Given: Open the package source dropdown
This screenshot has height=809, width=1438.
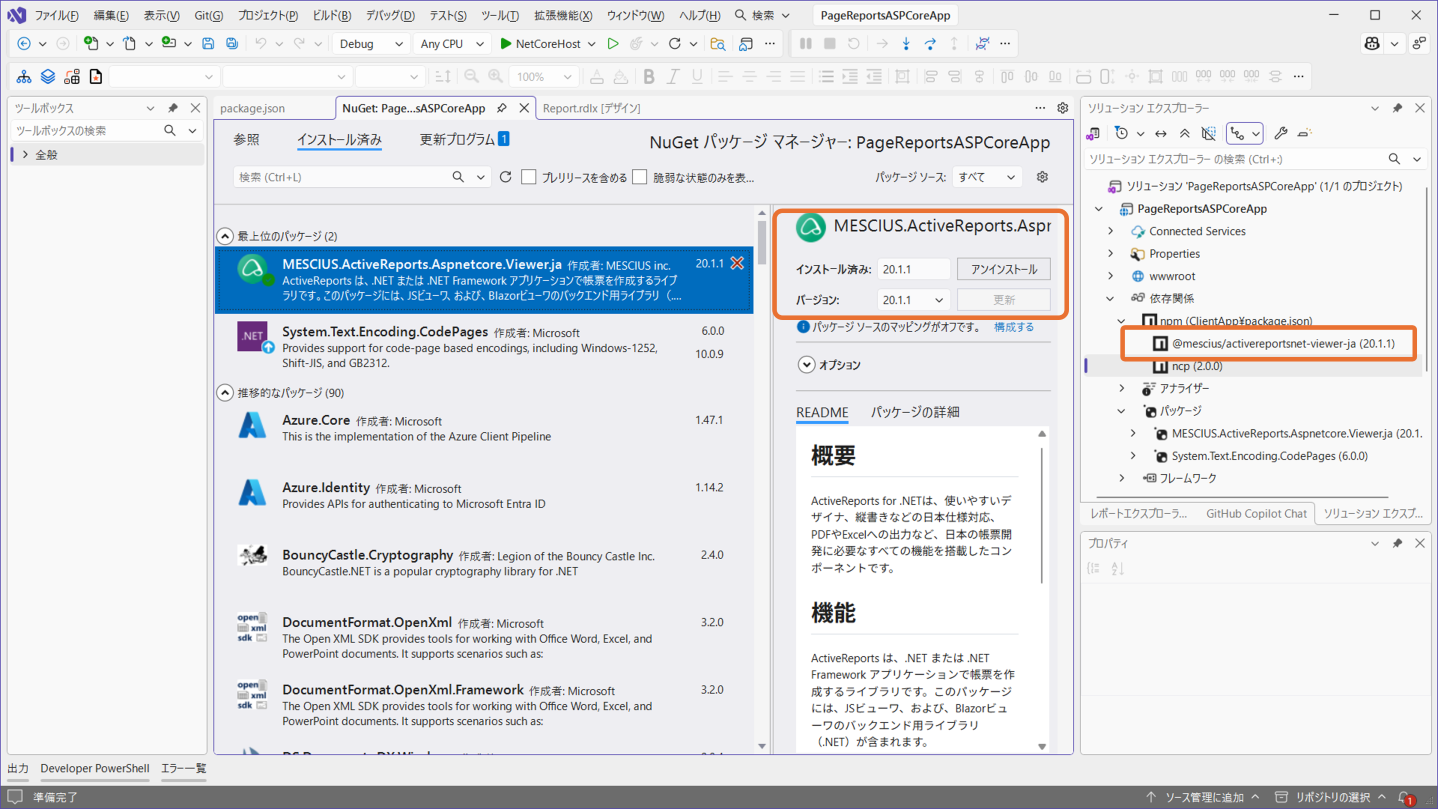Looking at the screenshot, I should [x=987, y=177].
